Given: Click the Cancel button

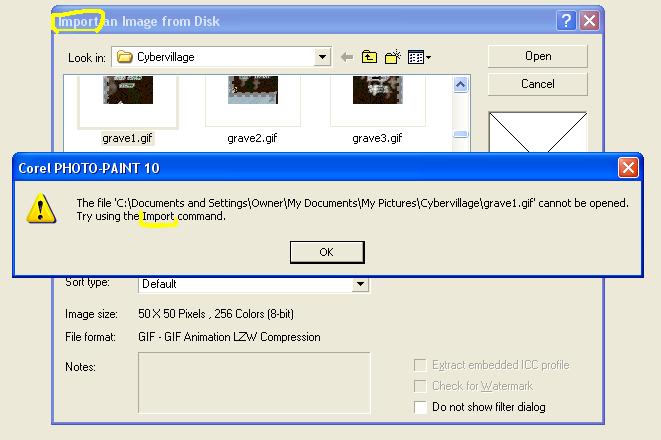Looking at the screenshot, I should coord(537,84).
